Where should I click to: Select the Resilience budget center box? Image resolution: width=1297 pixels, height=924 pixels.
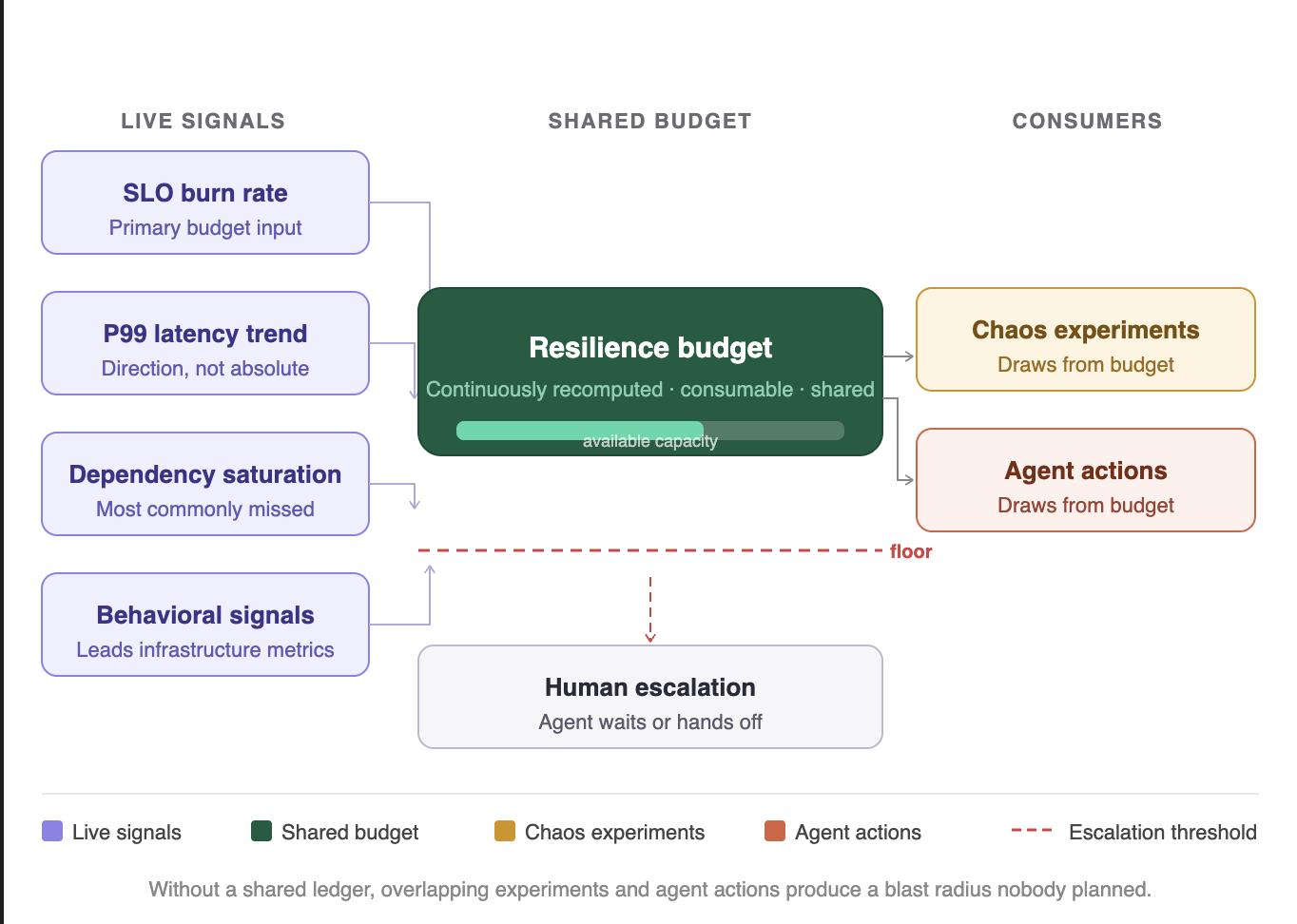pyautogui.click(x=650, y=372)
